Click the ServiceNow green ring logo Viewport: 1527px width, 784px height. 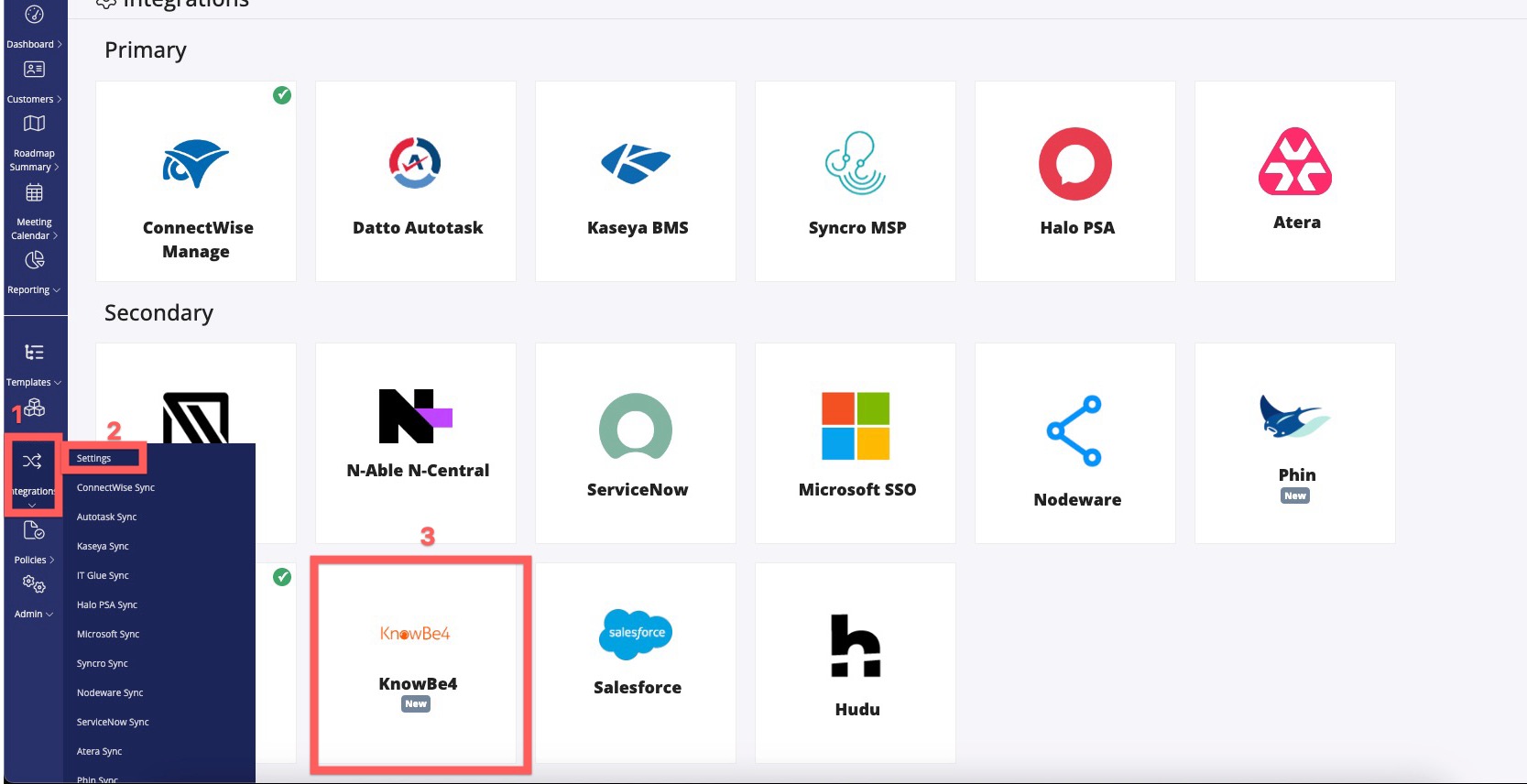point(636,426)
